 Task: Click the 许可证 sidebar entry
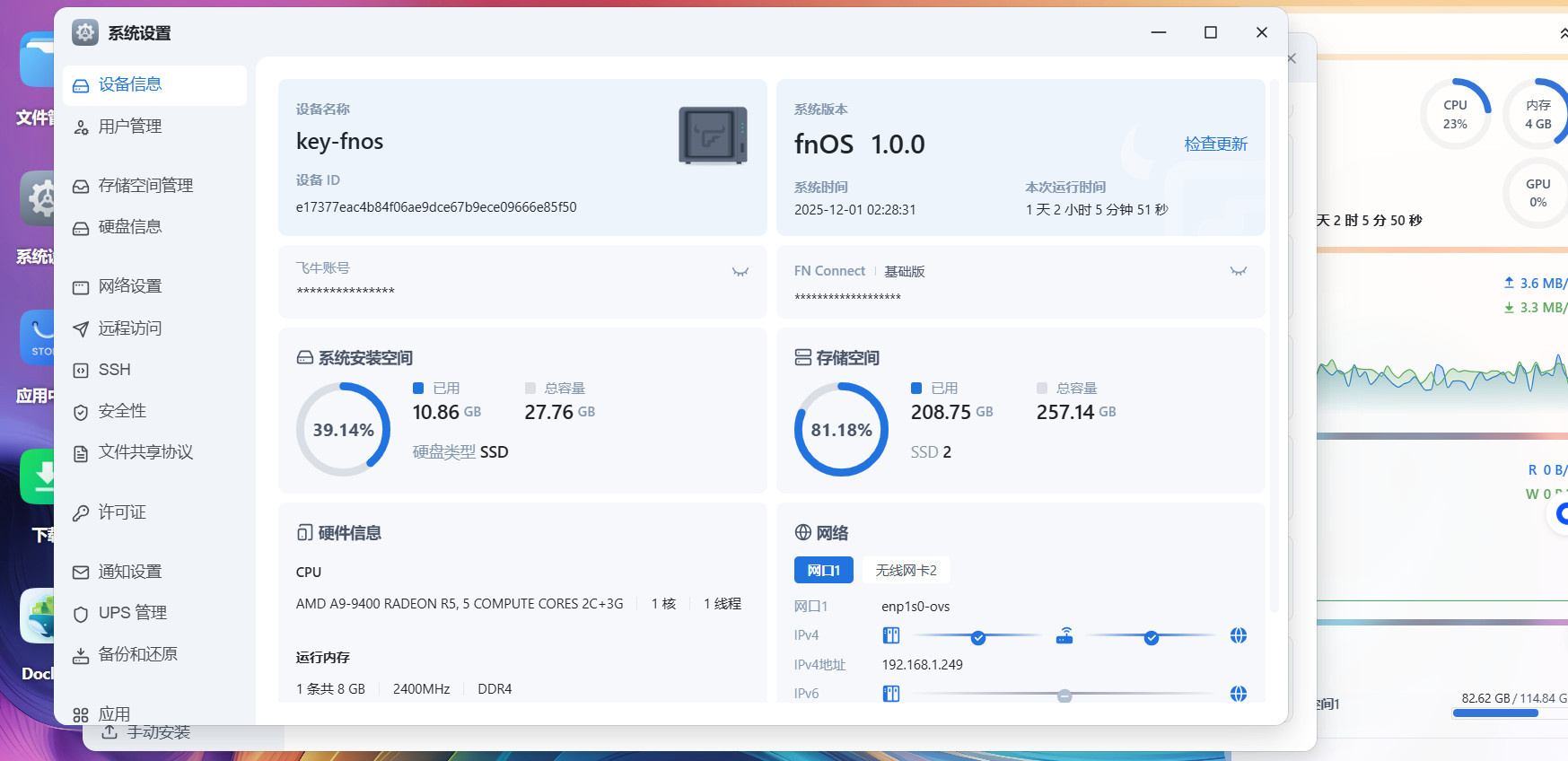tap(122, 512)
